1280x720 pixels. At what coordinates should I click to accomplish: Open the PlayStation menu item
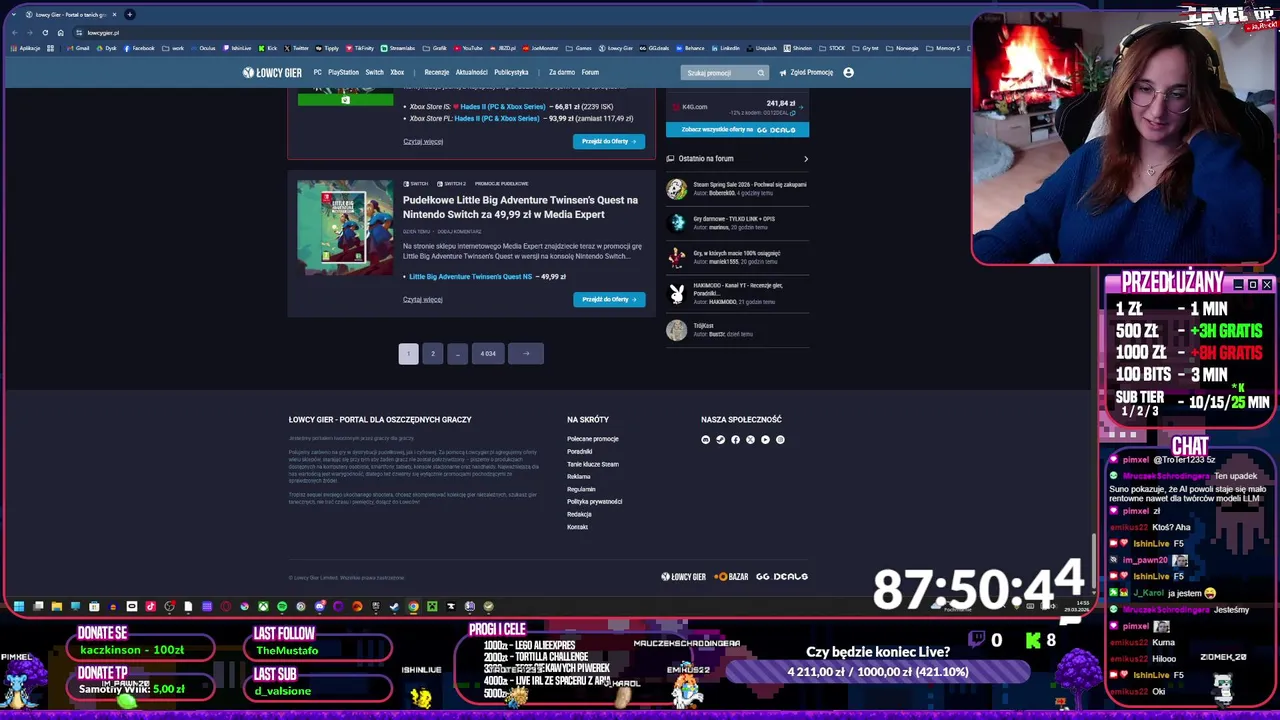(x=343, y=72)
